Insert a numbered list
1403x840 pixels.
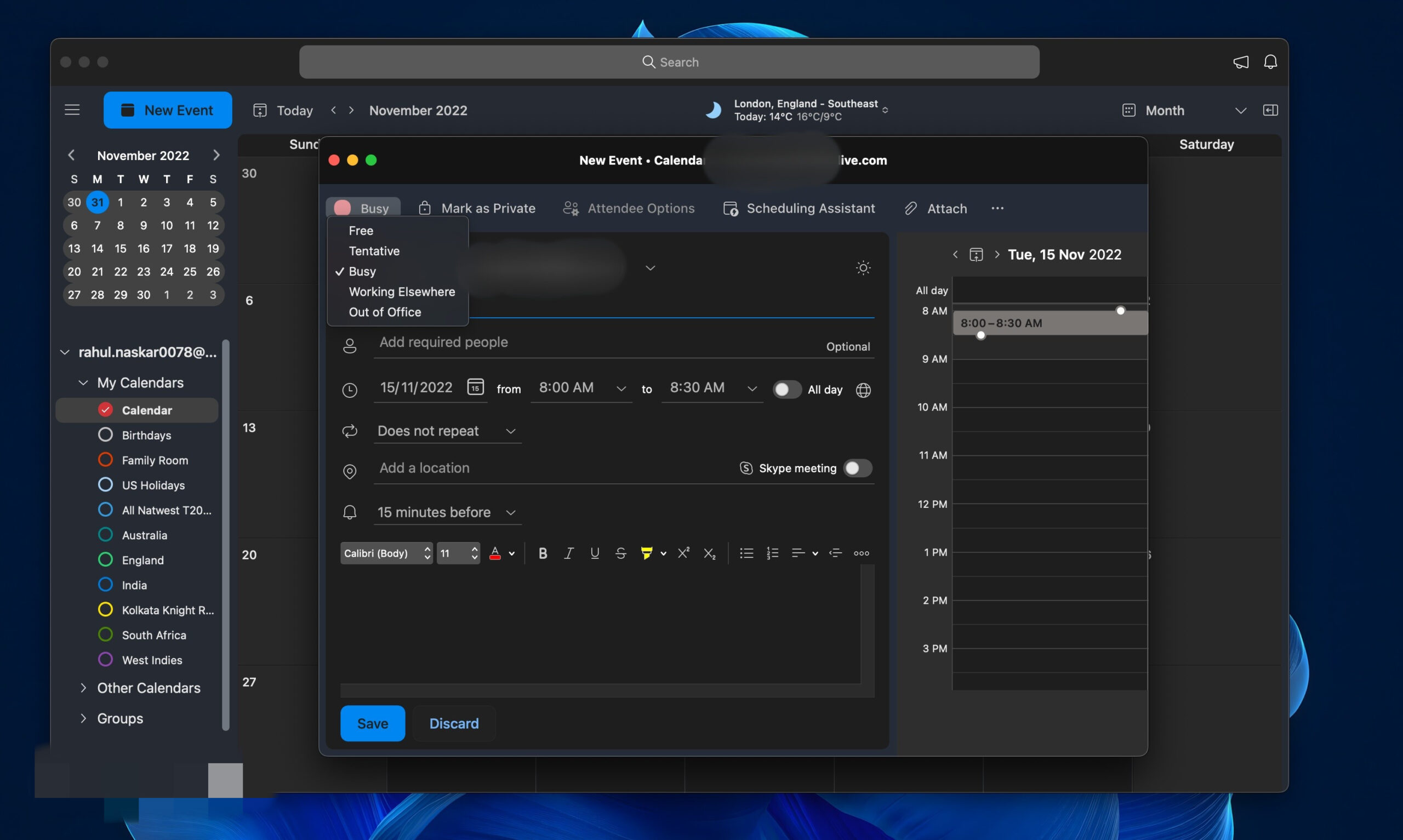(773, 553)
